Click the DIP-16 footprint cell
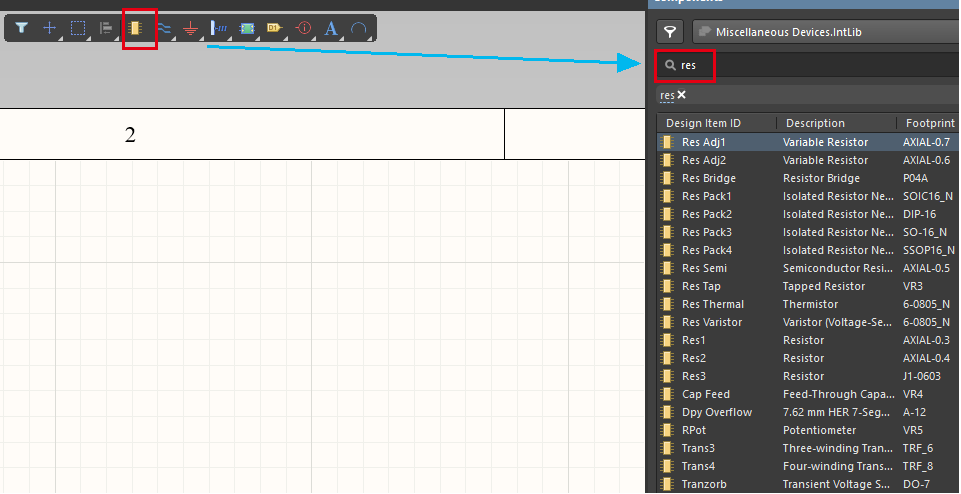Screen dimensions: 961x494 pos(919,215)
